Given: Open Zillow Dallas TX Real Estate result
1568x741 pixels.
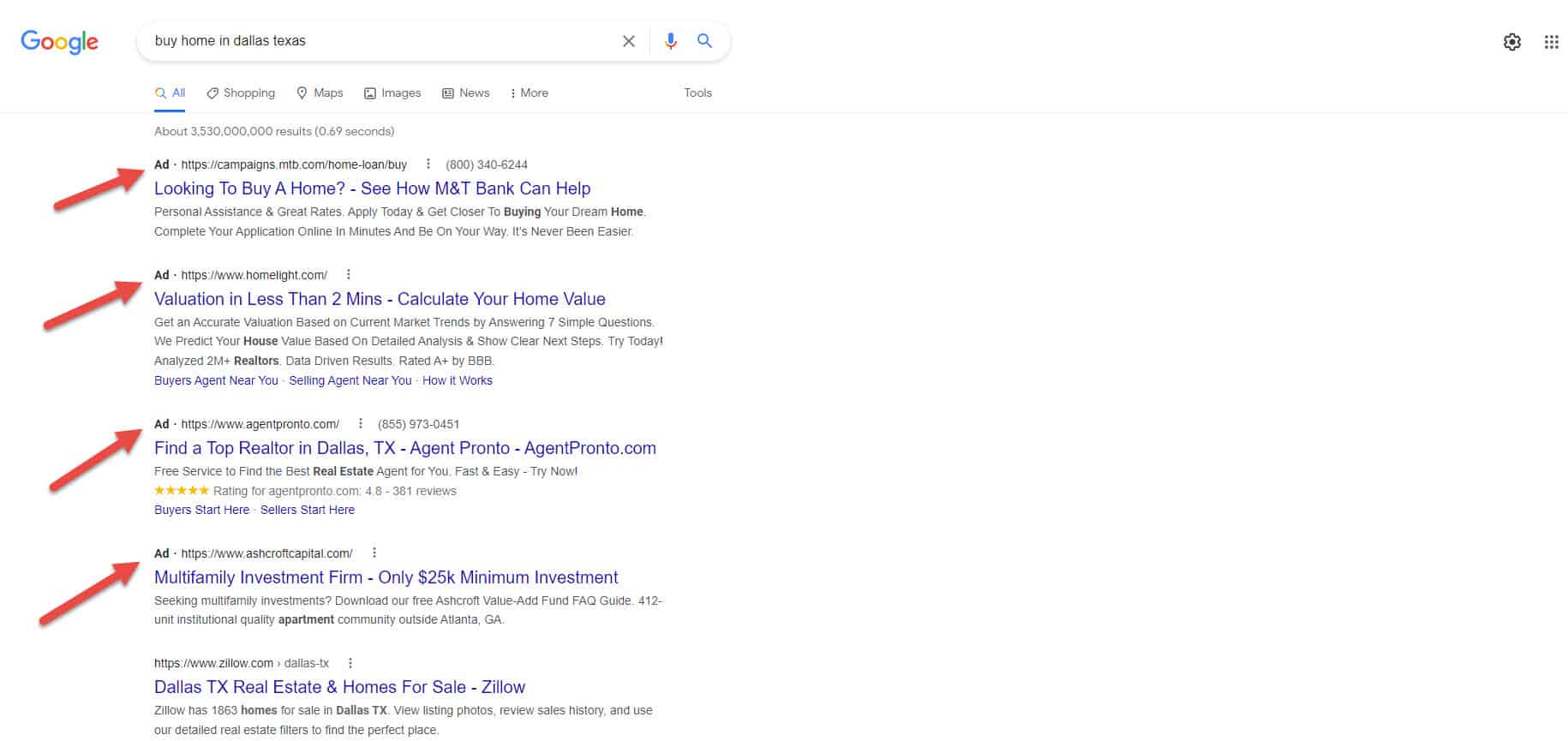Looking at the screenshot, I should click(339, 687).
